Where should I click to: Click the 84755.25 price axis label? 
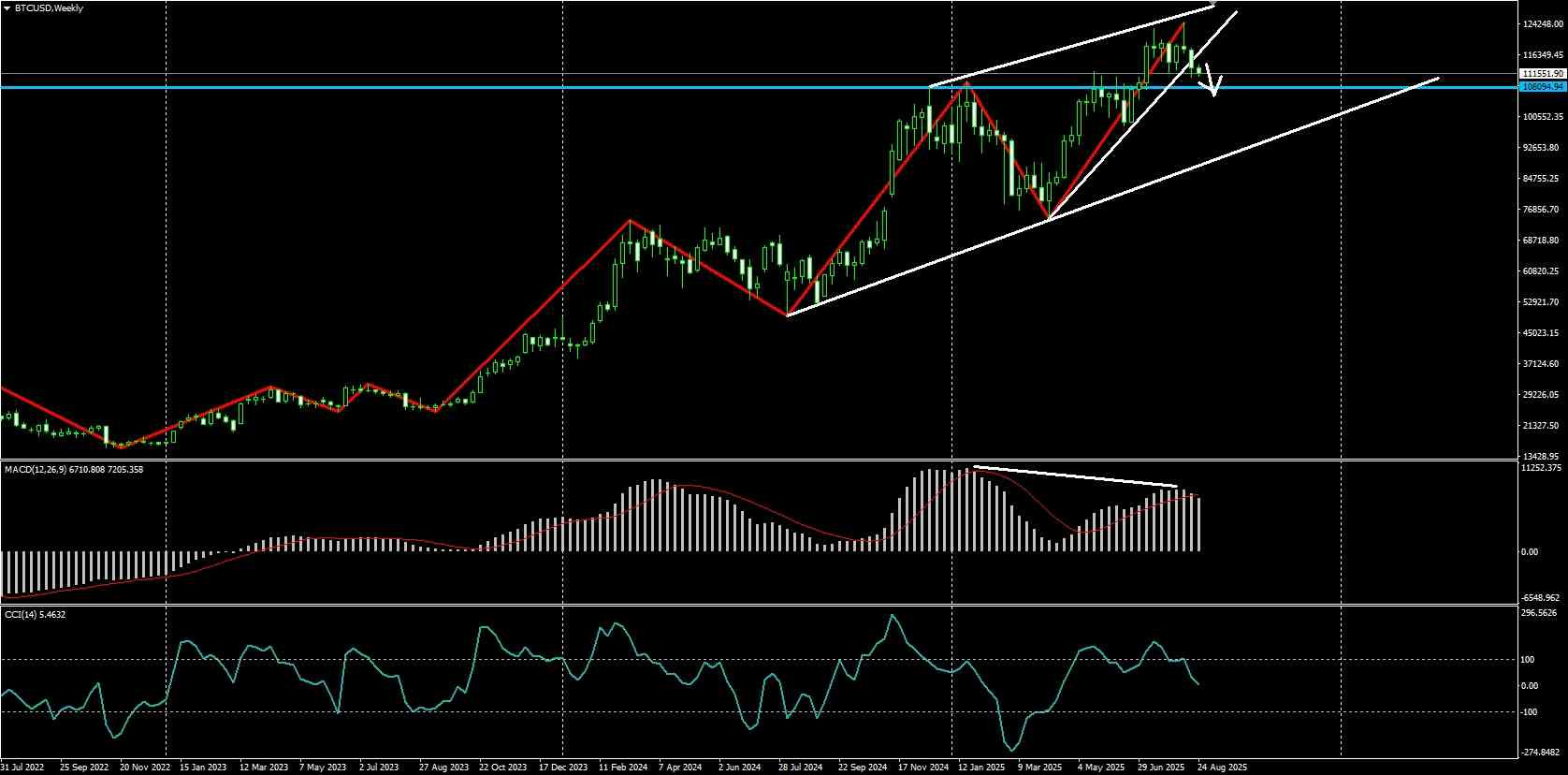tap(1541, 179)
